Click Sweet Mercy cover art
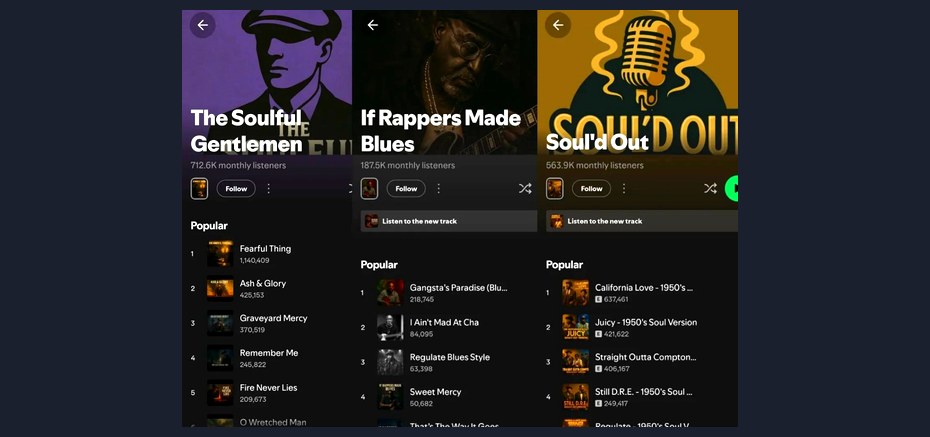930x437 pixels. point(390,397)
